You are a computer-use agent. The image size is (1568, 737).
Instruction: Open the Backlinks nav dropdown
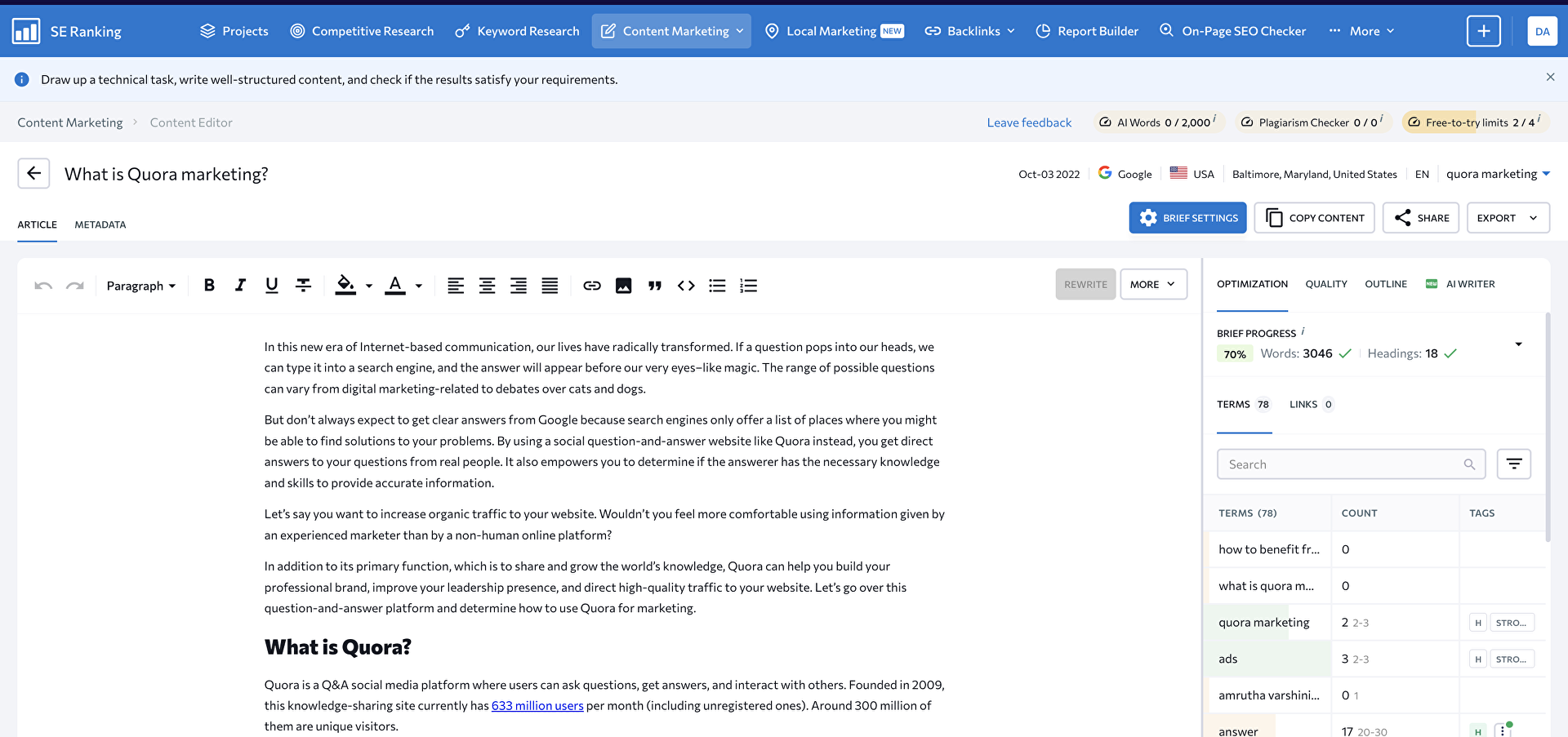point(969,31)
